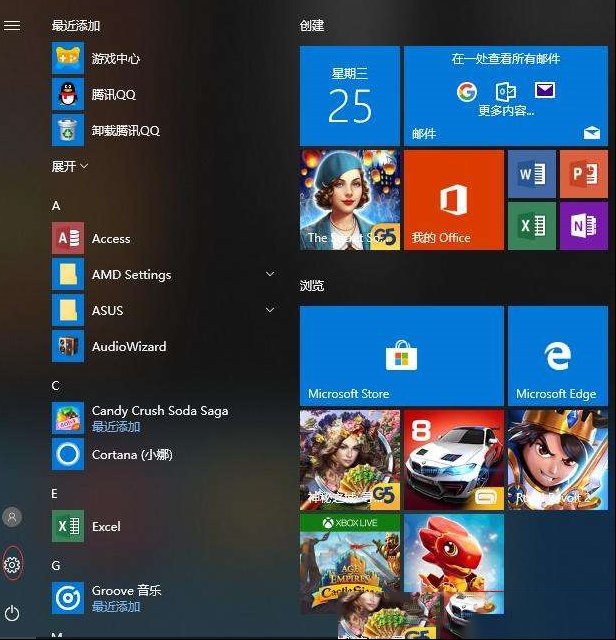Open Cortana circle icon
The image size is (616, 640).
tap(68, 454)
